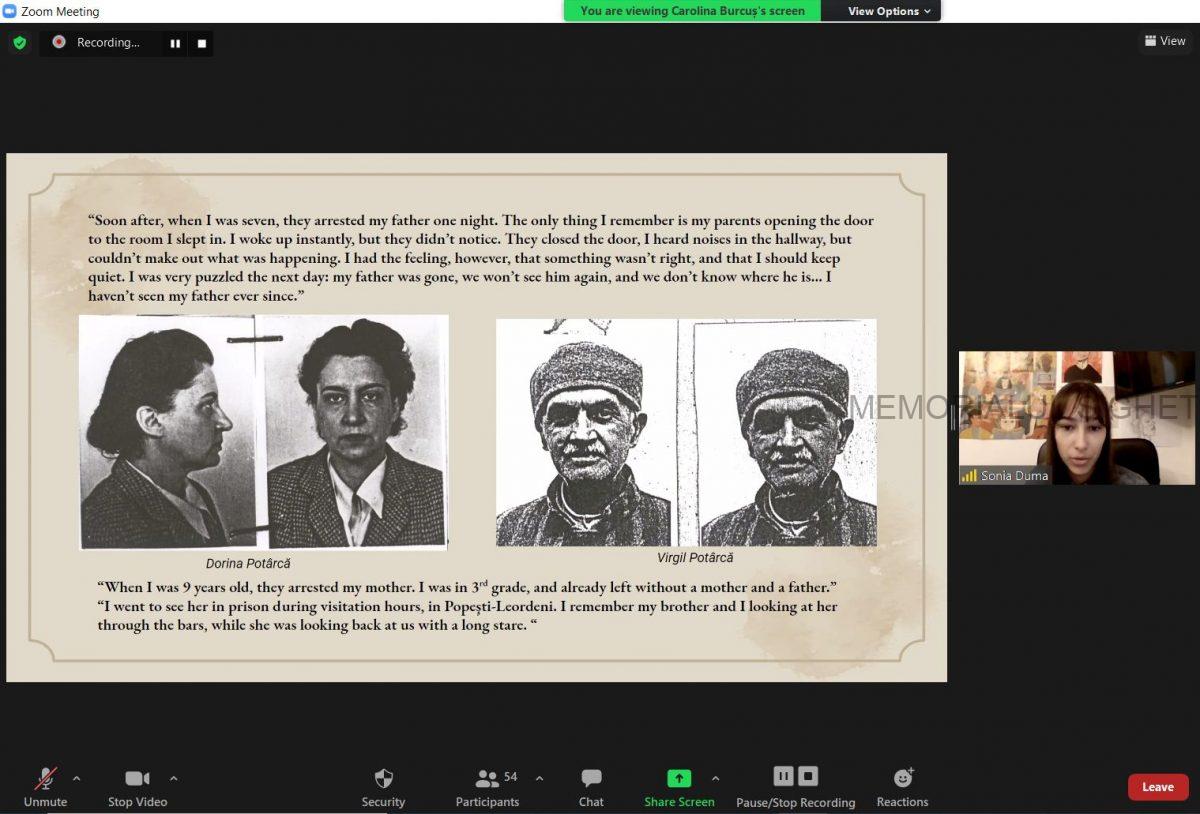This screenshot has width=1200, height=814.
Task: Open Reactions menu
Action: coord(902,787)
